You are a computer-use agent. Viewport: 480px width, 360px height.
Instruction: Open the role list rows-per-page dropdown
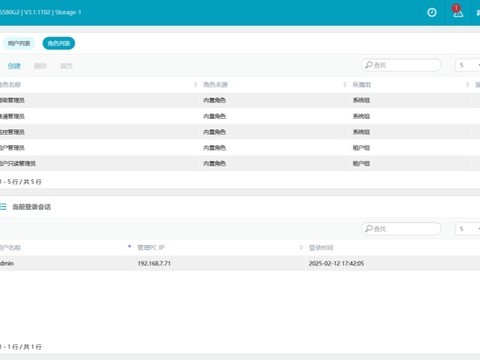pos(468,65)
